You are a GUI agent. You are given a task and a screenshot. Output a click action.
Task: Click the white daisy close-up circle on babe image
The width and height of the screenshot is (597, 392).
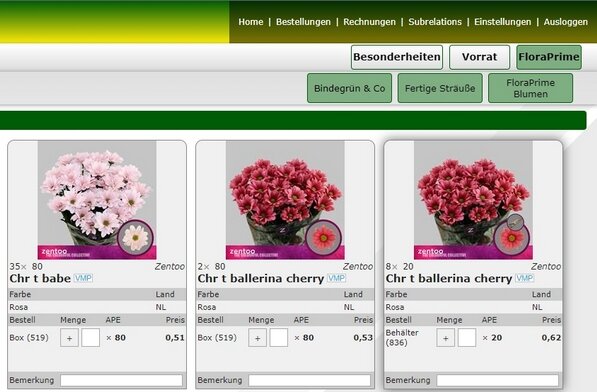point(136,237)
